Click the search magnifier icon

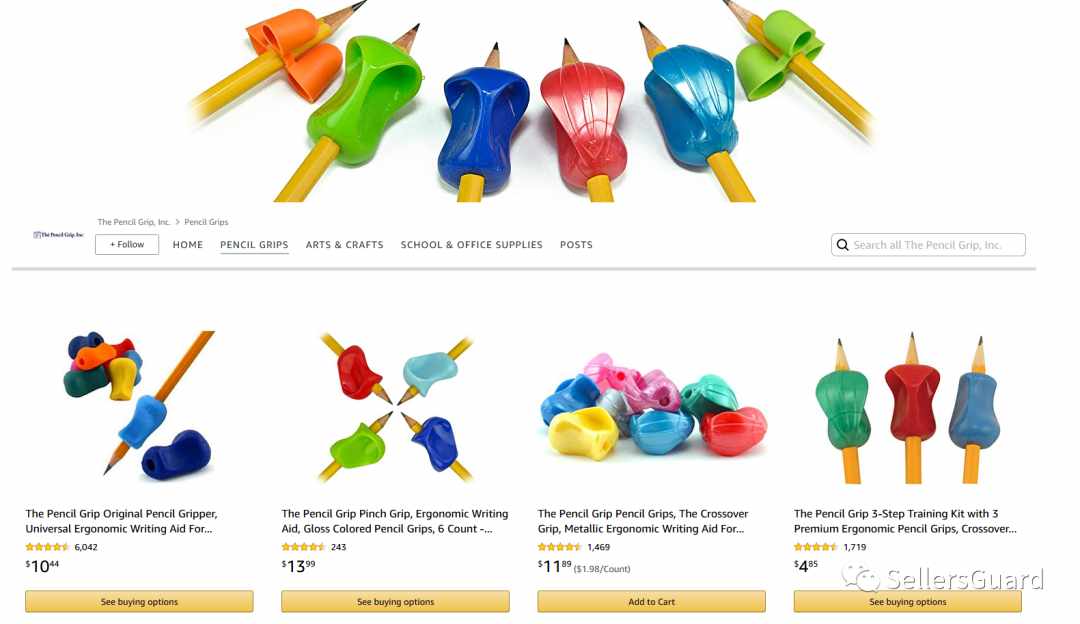[842, 245]
